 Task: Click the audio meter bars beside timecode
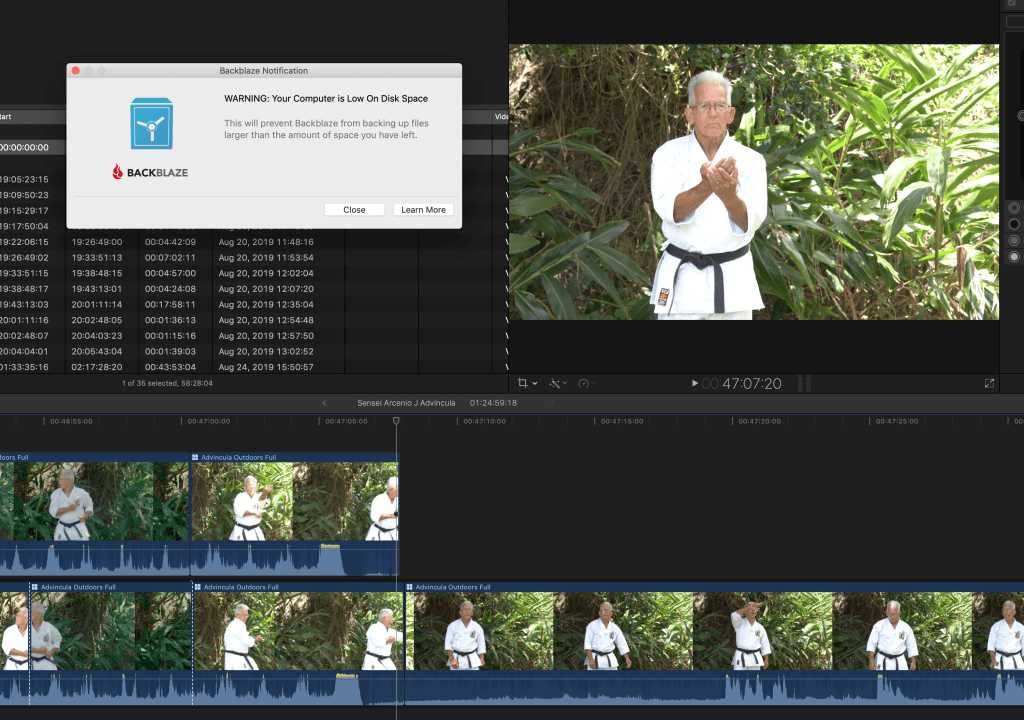(804, 384)
